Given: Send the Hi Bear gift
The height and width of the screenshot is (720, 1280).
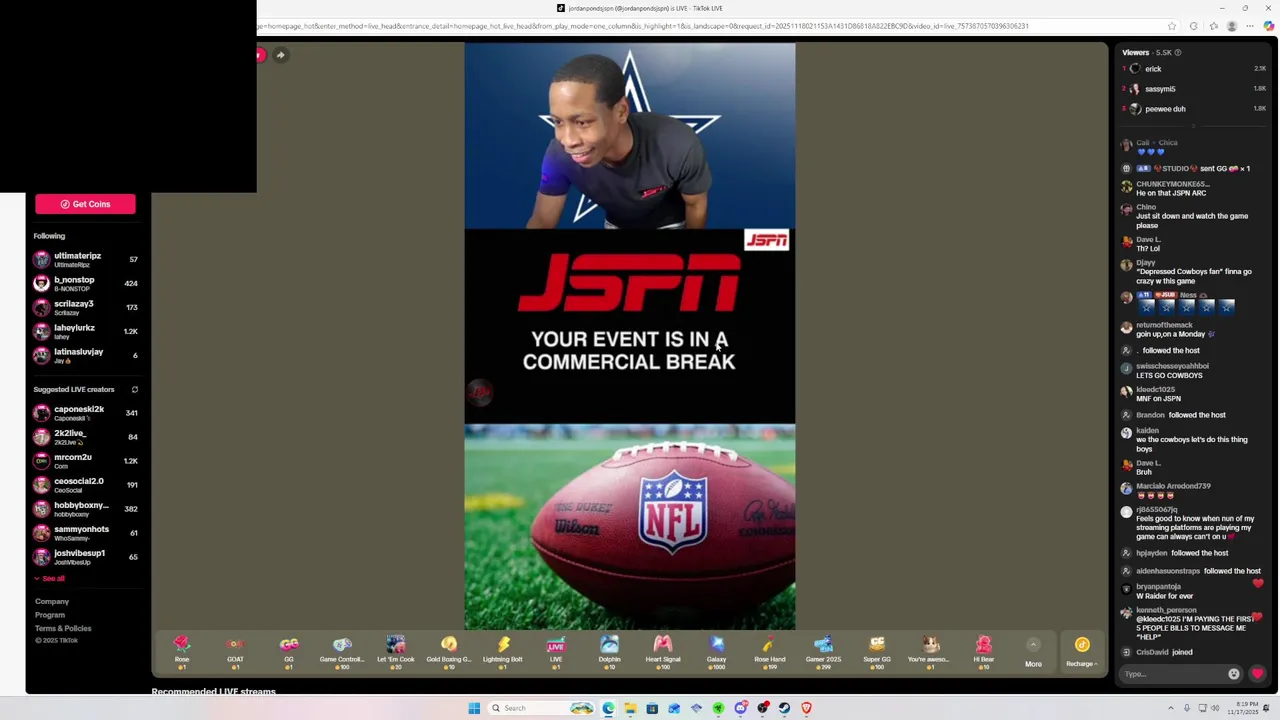Looking at the screenshot, I should point(984,651).
